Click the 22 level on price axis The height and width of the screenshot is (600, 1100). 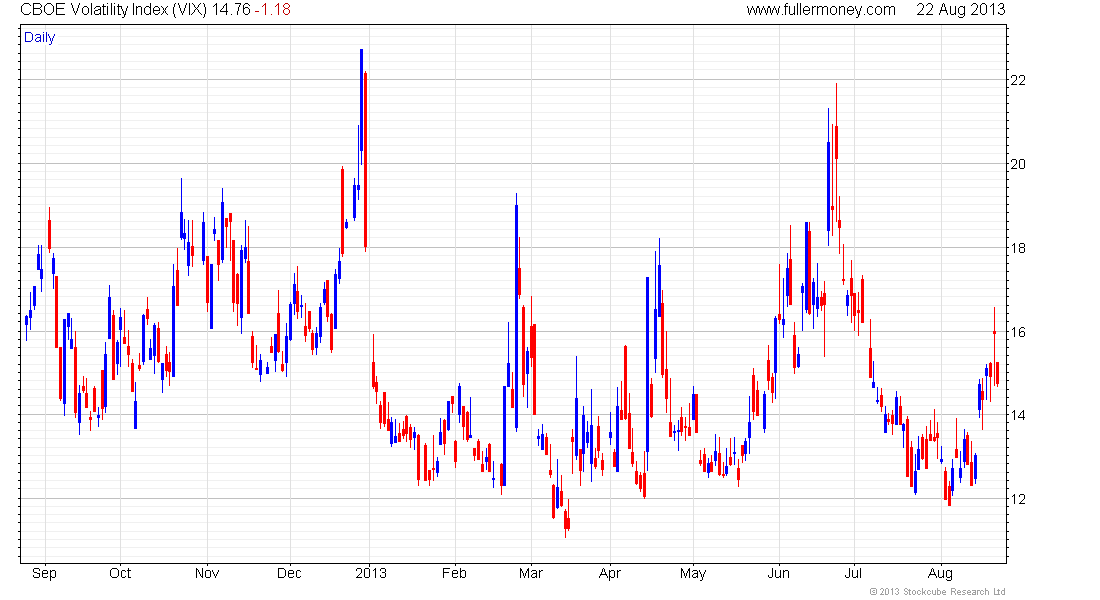pyautogui.click(x=1017, y=80)
